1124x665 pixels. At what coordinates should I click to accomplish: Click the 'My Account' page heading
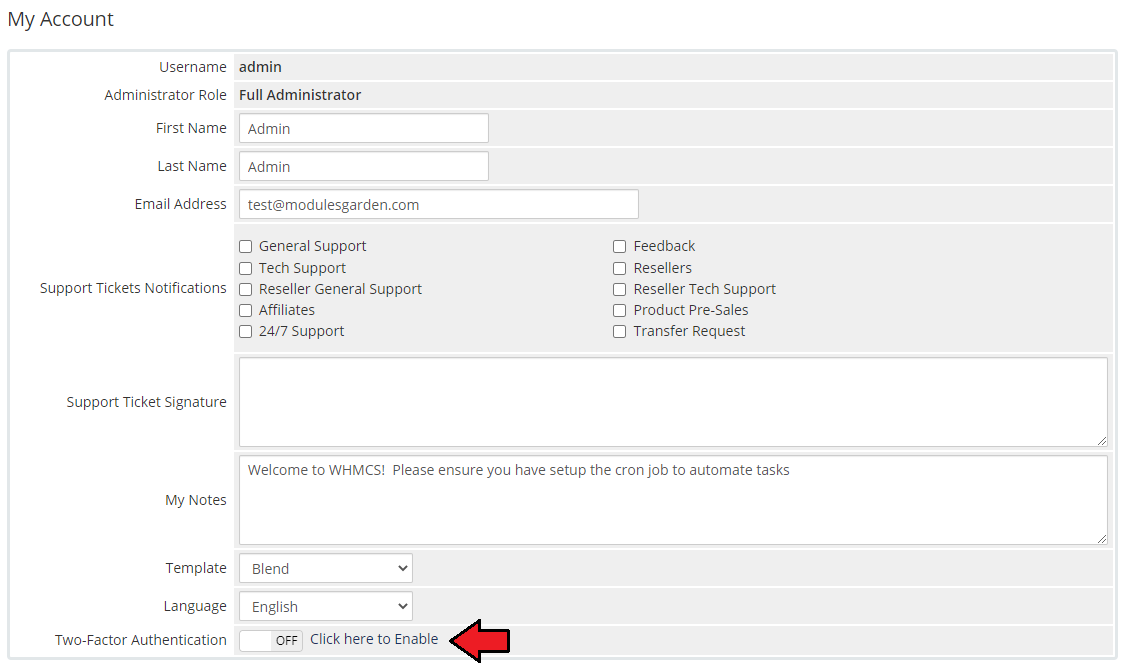click(x=61, y=19)
